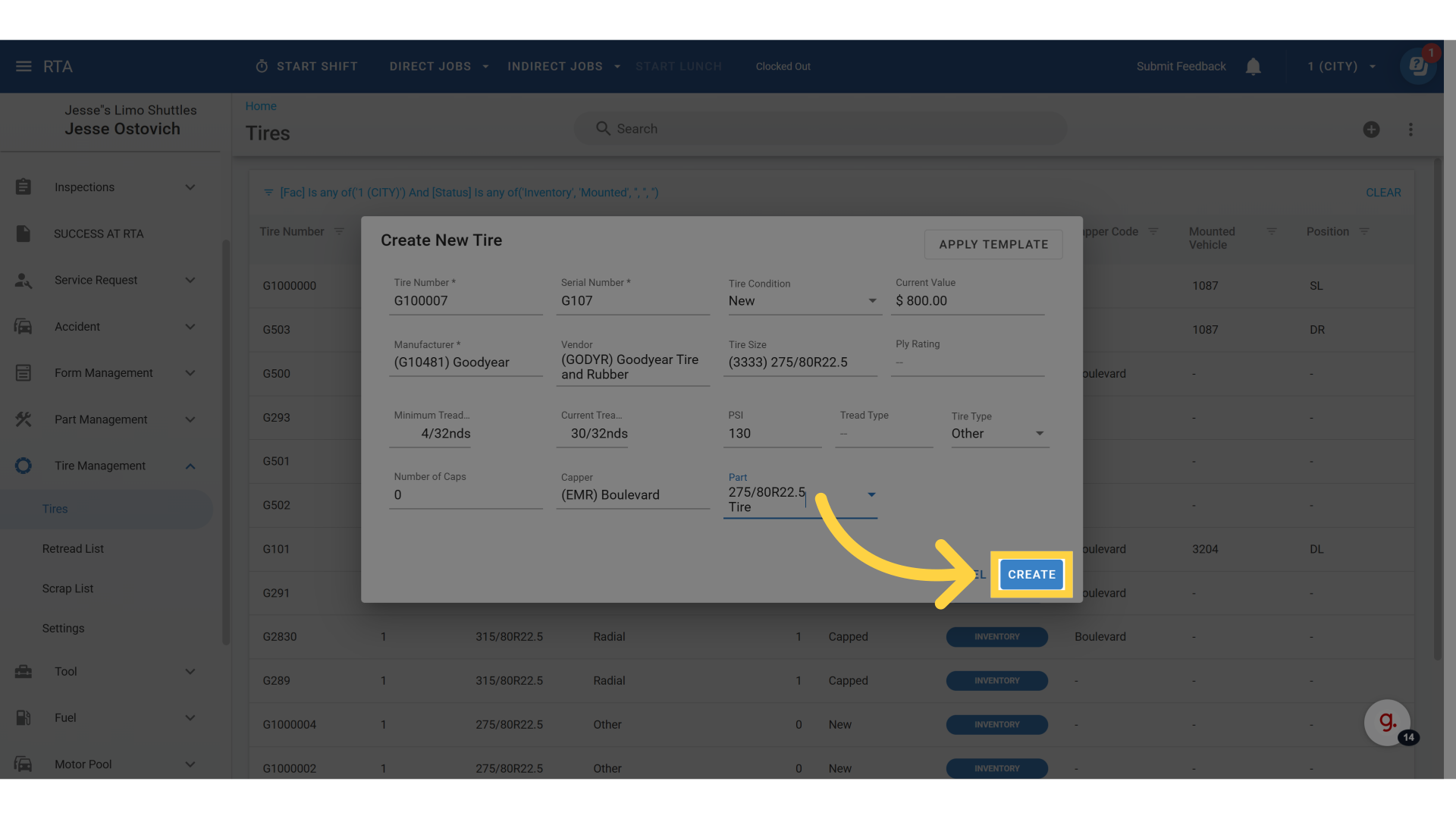Screen dimensions: 1456x819
Task: Collapse the Tire Management section
Action: click(190, 466)
